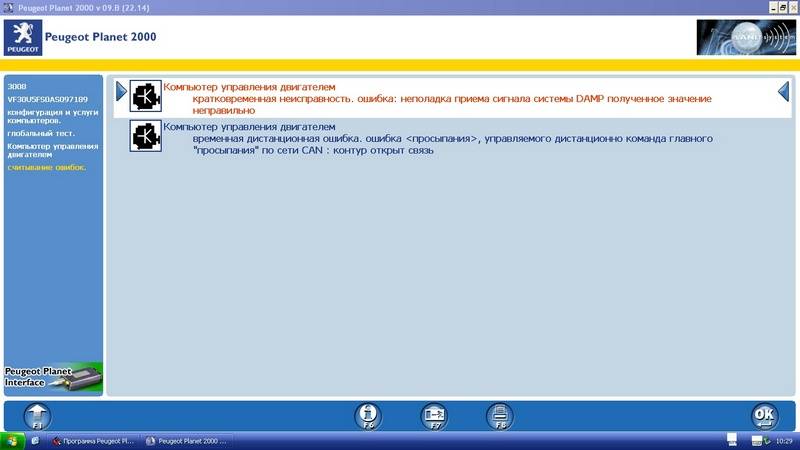Click the left blue selection arrow
Screen dimensions: 800x450
coord(121,92)
